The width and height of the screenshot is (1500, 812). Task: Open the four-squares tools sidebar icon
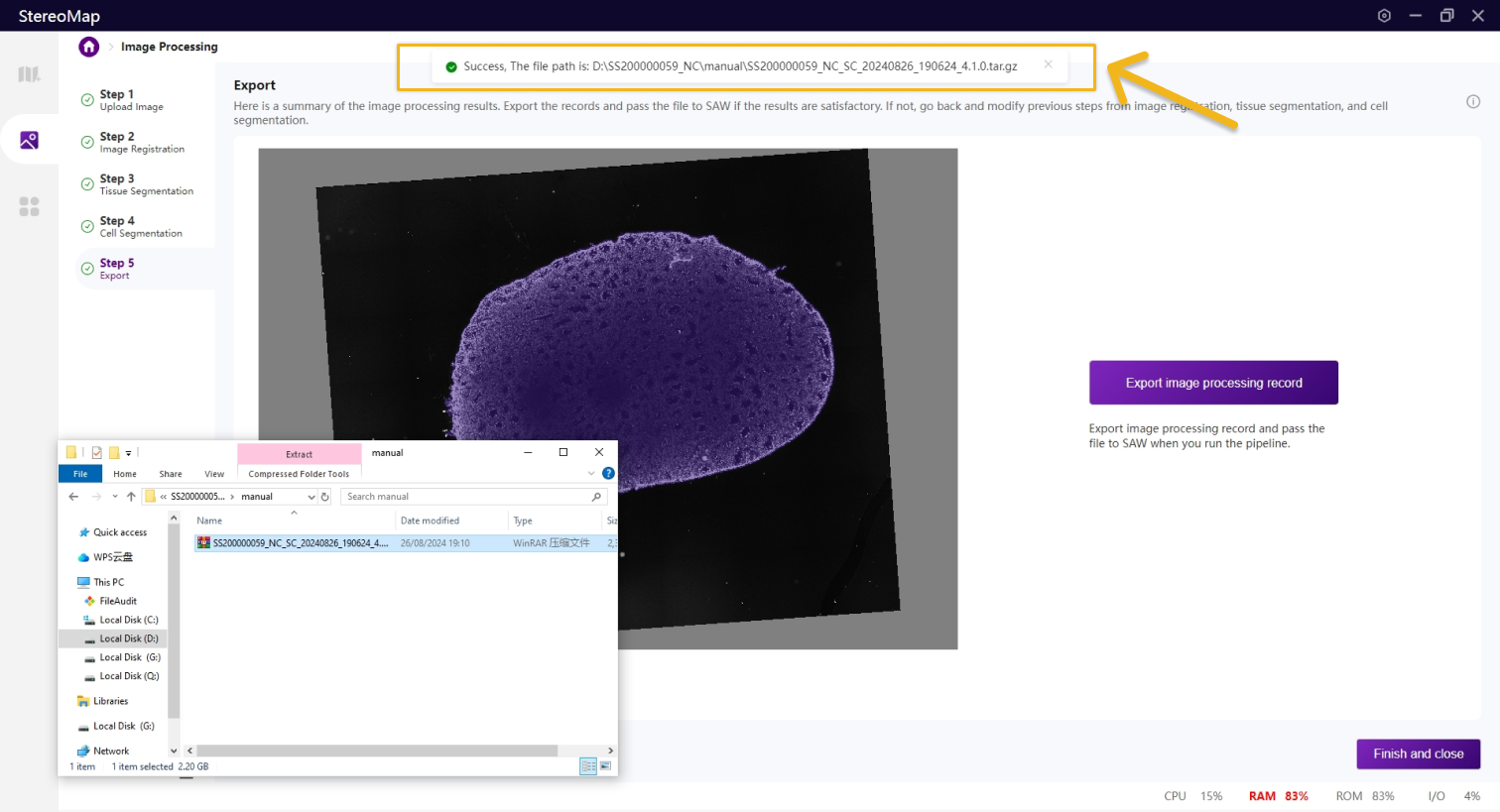(29, 206)
